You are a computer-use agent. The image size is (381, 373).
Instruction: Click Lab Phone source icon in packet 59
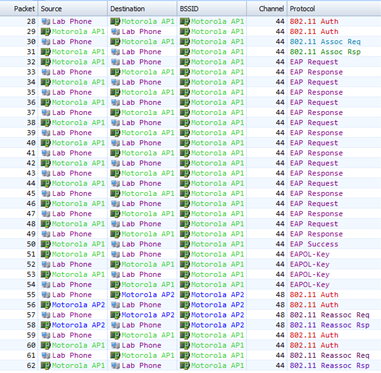coord(46,335)
